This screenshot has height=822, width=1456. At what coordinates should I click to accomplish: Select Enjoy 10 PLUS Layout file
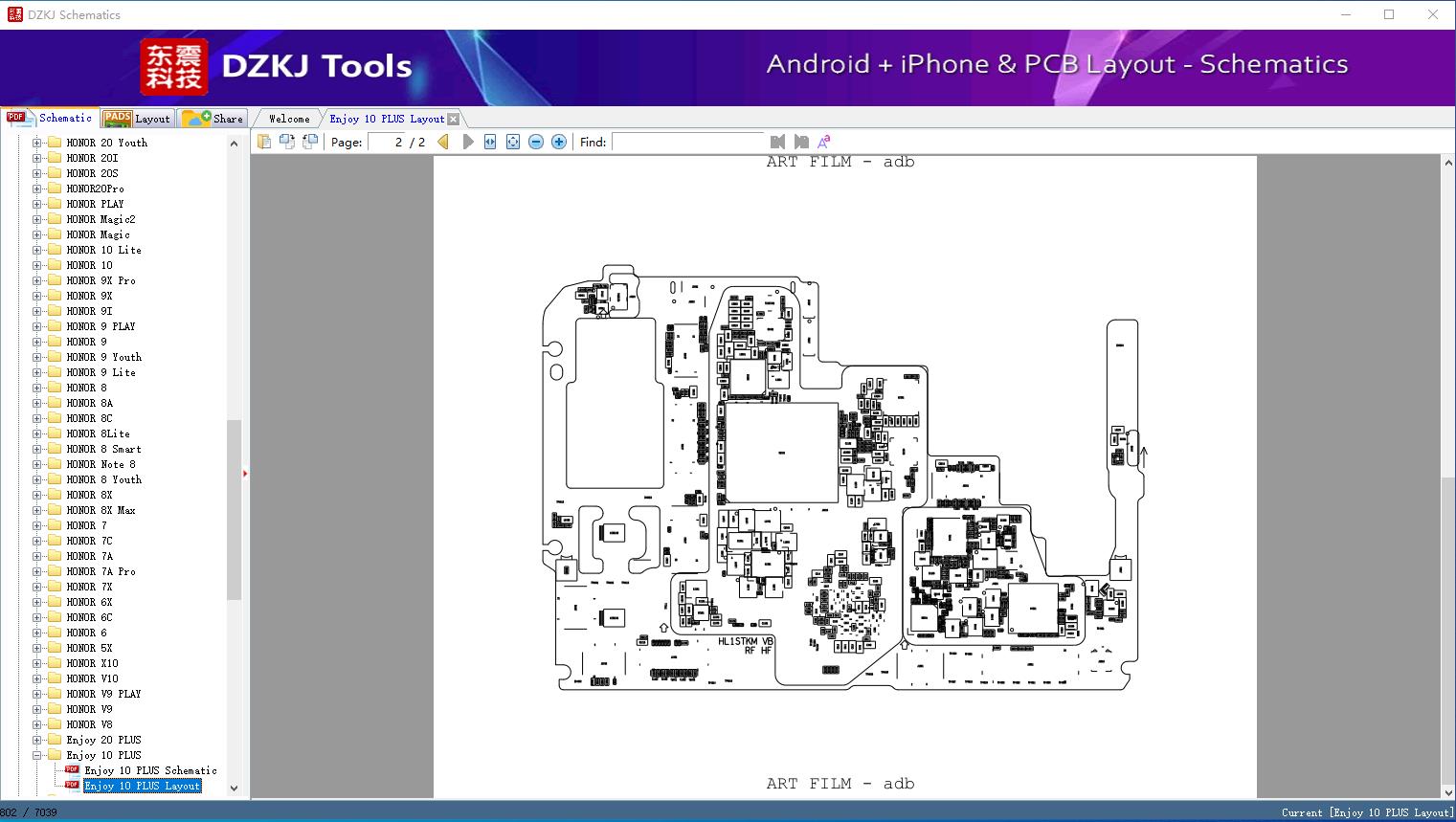(142, 786)
